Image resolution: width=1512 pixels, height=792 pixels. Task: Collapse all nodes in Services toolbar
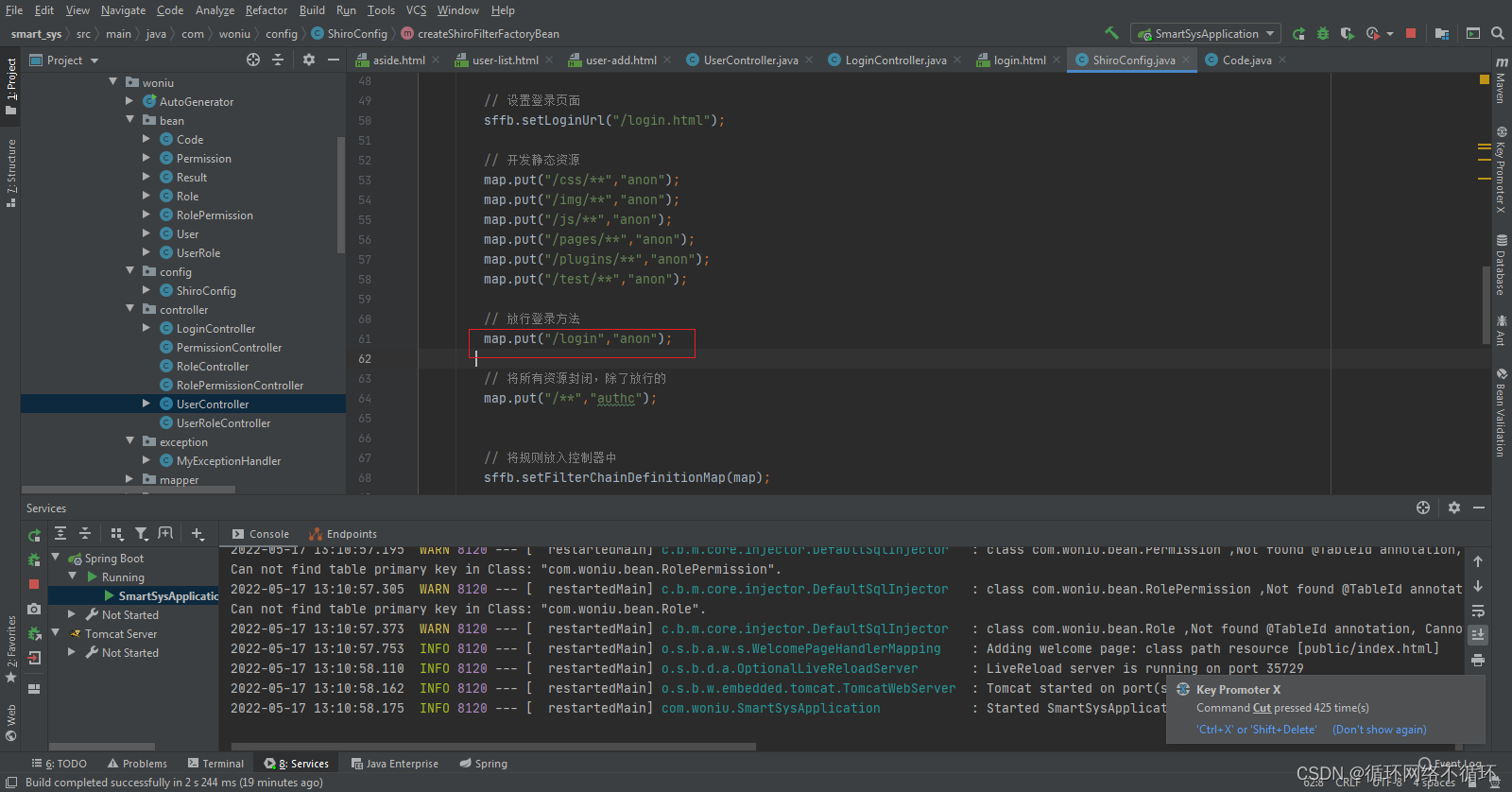[85, 534]
